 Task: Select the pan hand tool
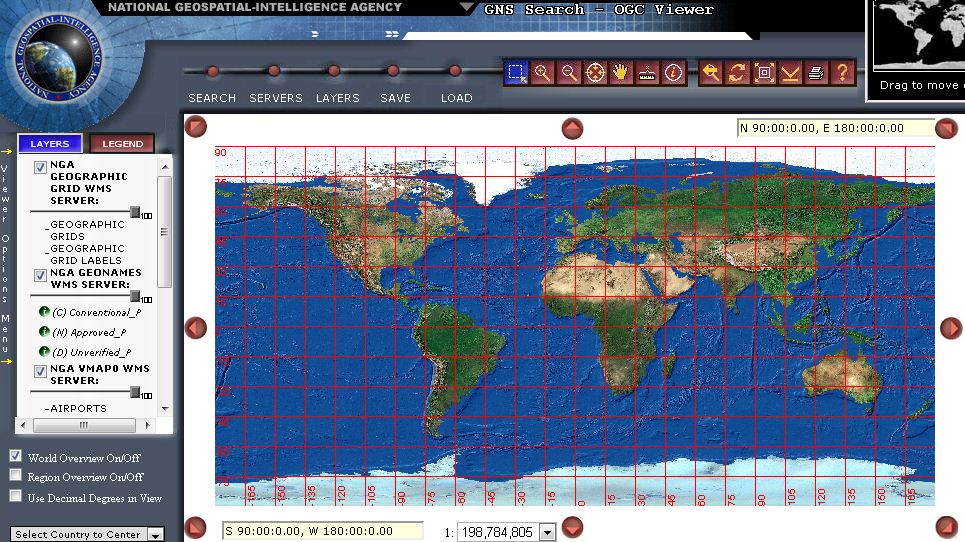point(621,73)
